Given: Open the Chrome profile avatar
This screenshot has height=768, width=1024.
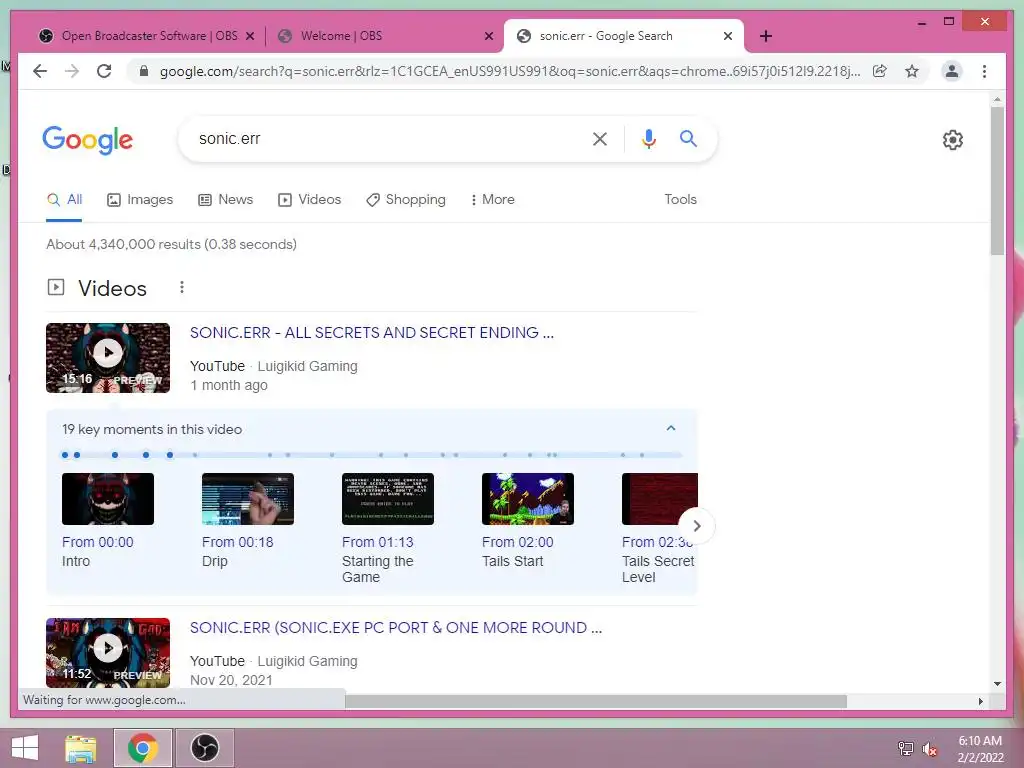Looking at the screenshot, I should pos(952,71).
